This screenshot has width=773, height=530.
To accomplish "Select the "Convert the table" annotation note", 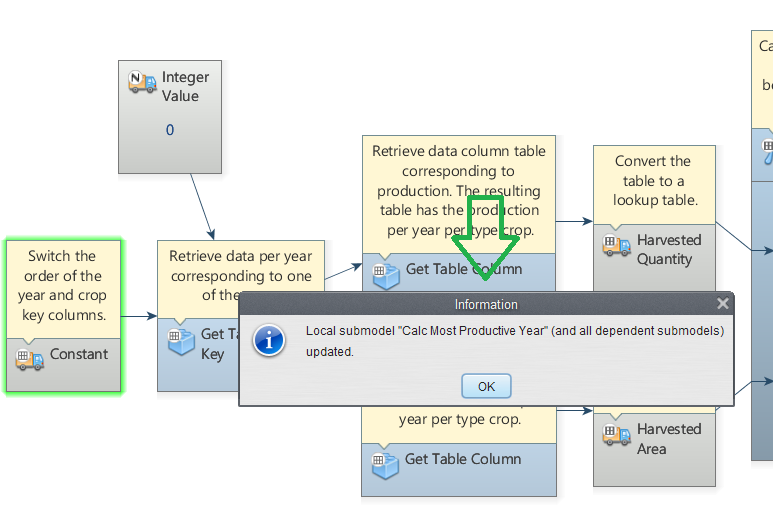I will pyautogui.click(x=652, y=180).
